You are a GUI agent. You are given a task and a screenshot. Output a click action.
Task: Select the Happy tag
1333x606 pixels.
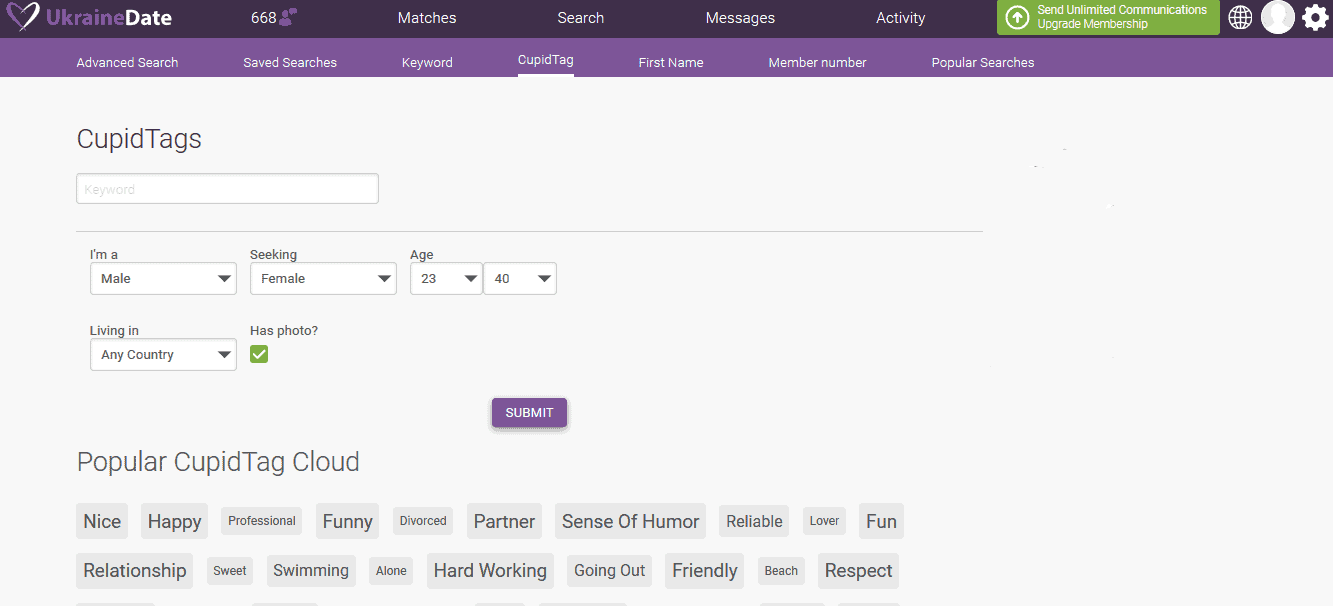(174, 521)
